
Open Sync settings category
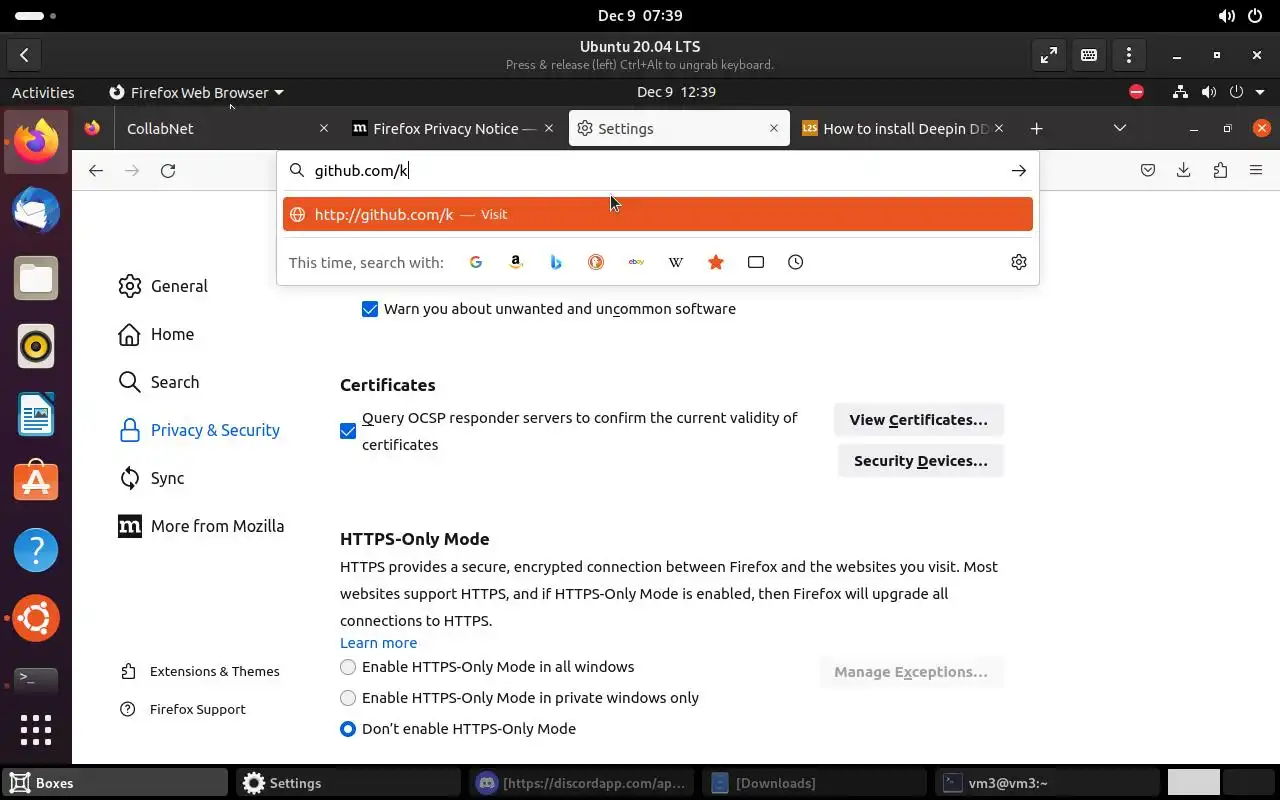tap(152, 478)
